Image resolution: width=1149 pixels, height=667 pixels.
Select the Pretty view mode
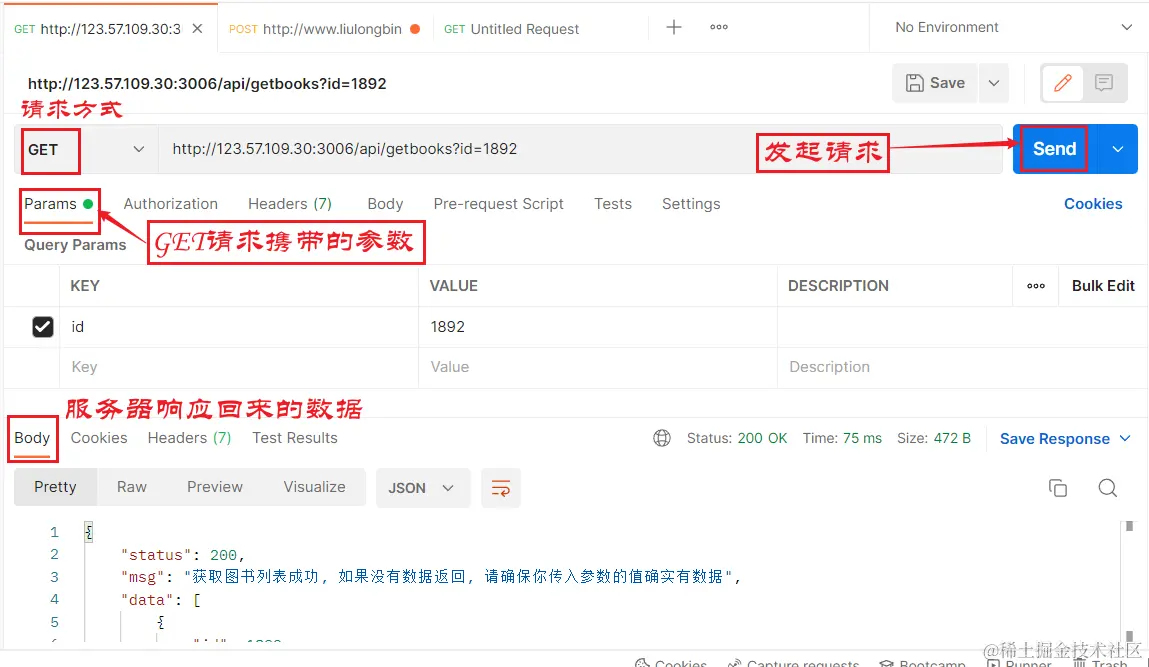55,487
